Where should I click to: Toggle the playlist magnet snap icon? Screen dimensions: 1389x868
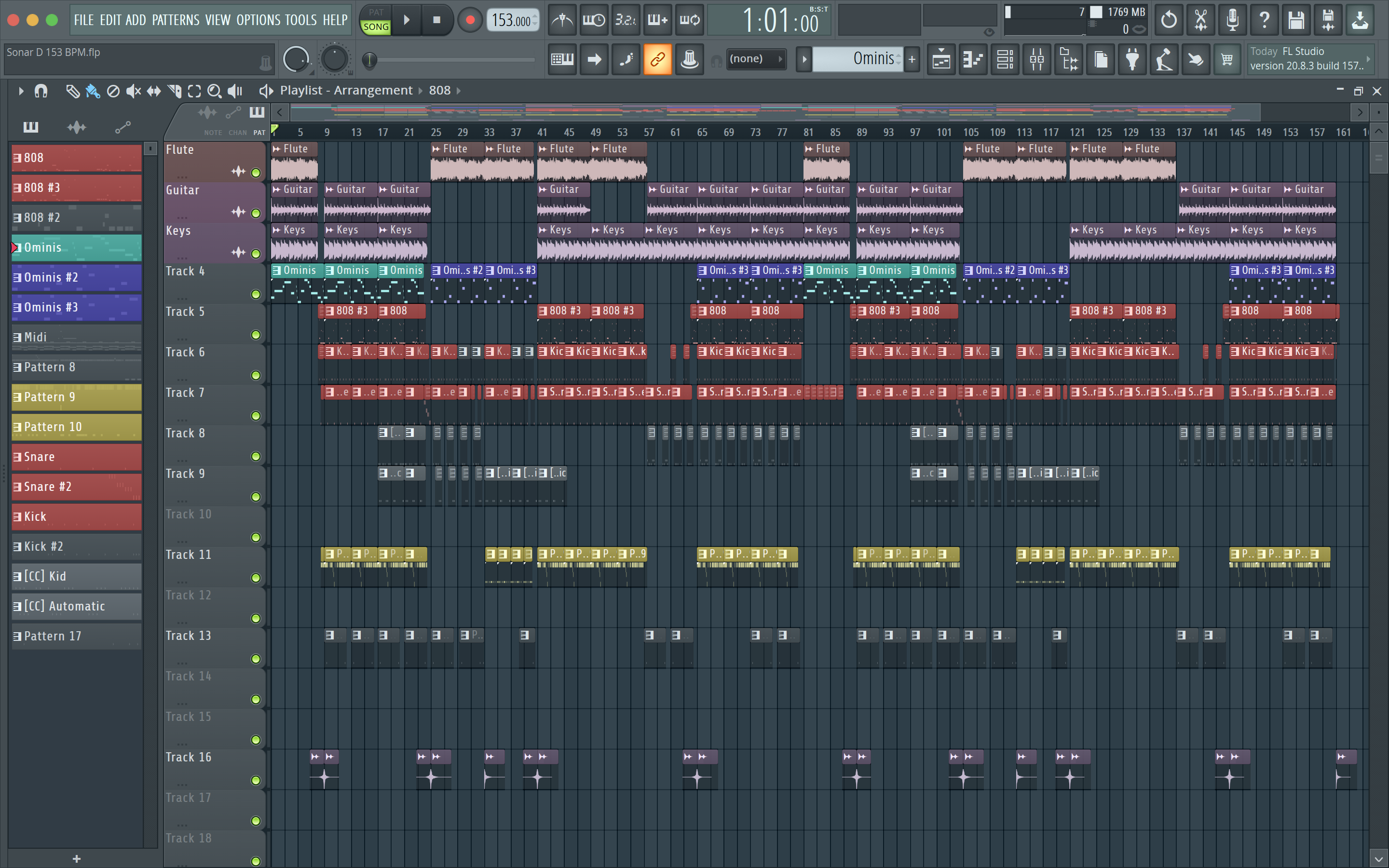[41, 91]
